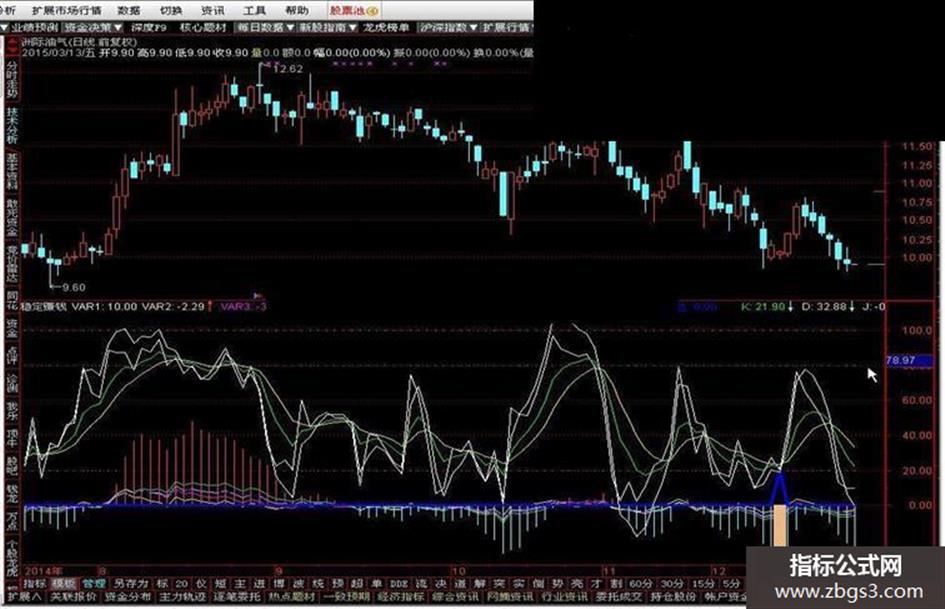Image resolution: width=945 pixels, height=609 pixels.
Task: Expand the 沪深指数 dropdown
Action: pos(449,27)
